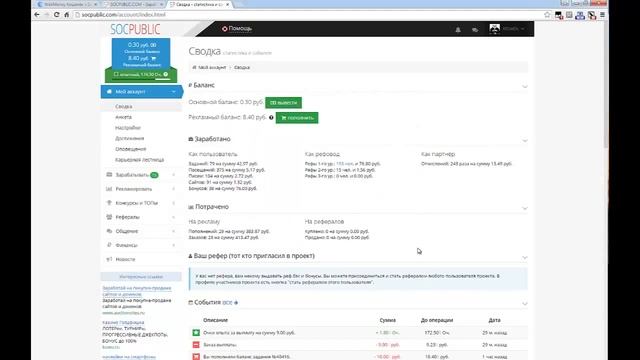Viewport: 640px width, 360px height.
Task: Open the username dropdown menu
Action: (x=513, y=29)
